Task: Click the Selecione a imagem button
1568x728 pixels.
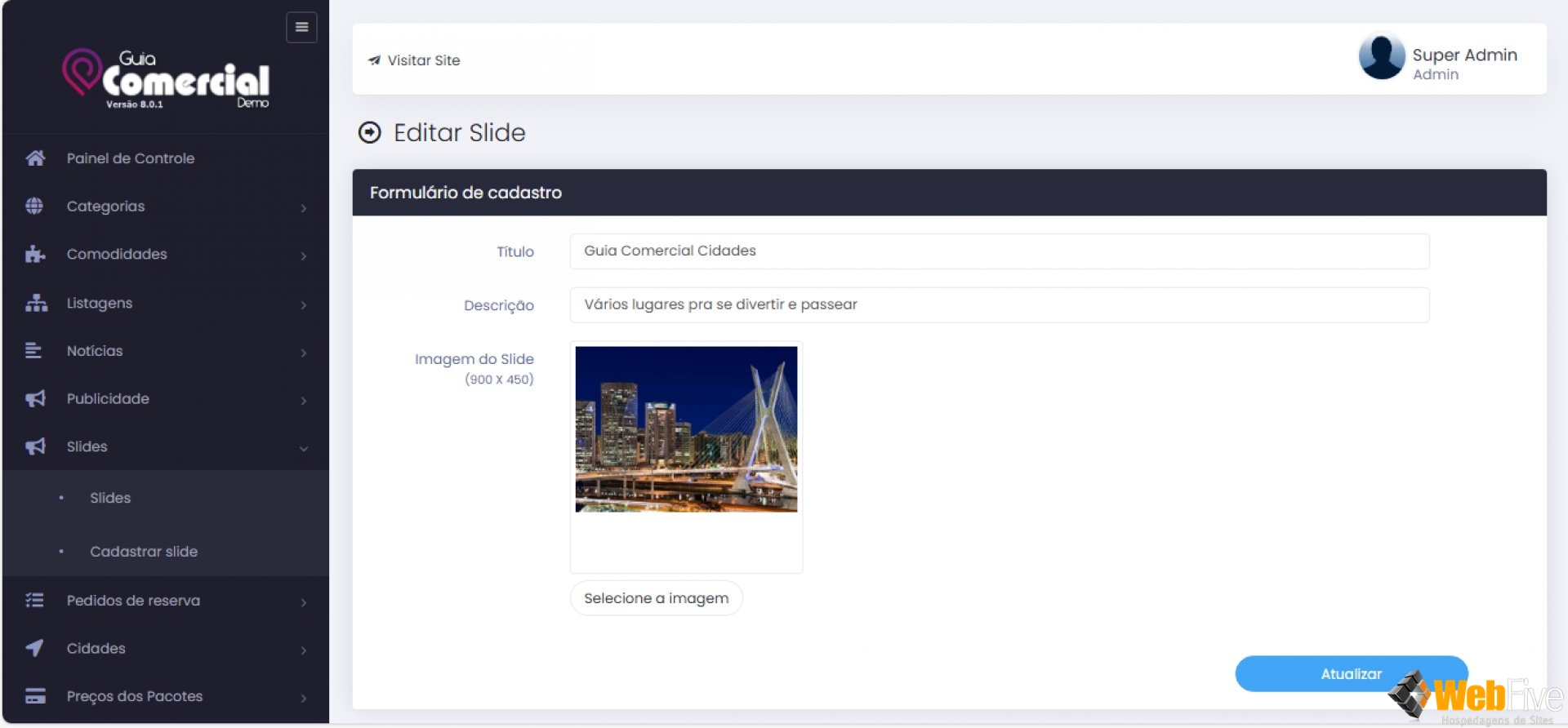Action: click(656, 598)
